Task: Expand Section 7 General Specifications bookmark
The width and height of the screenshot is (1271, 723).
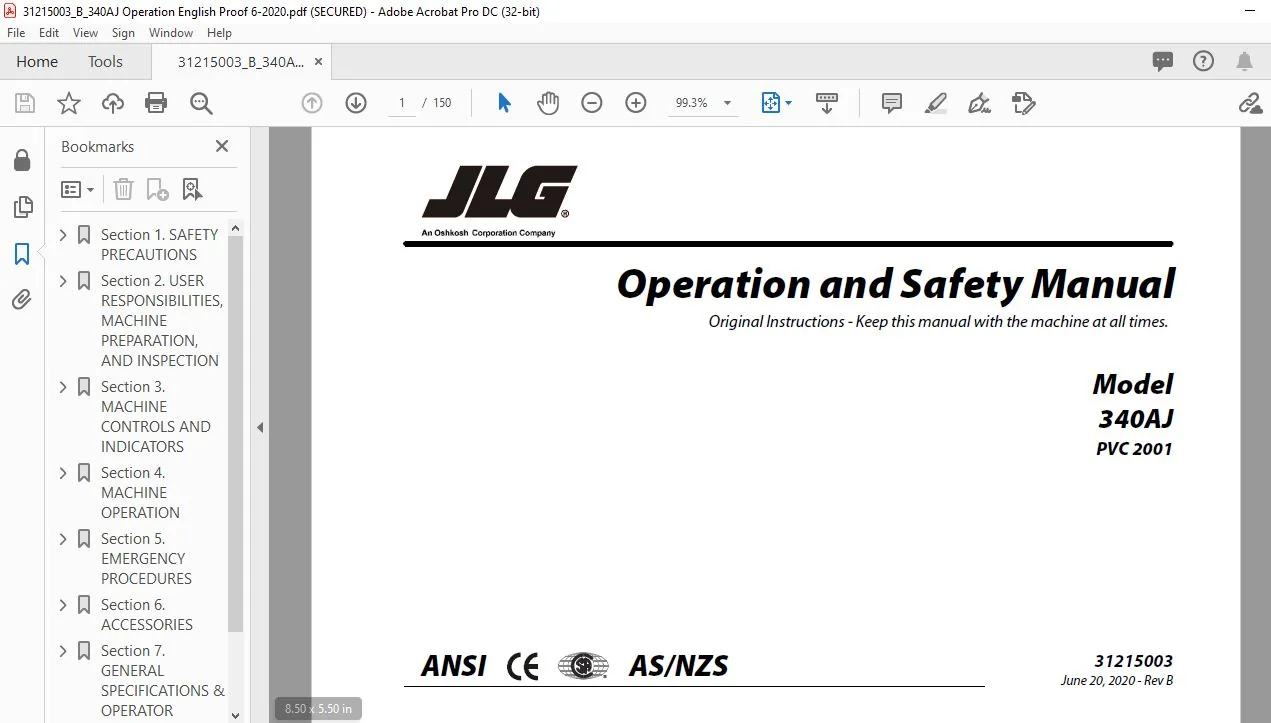Action: (64, 651)
